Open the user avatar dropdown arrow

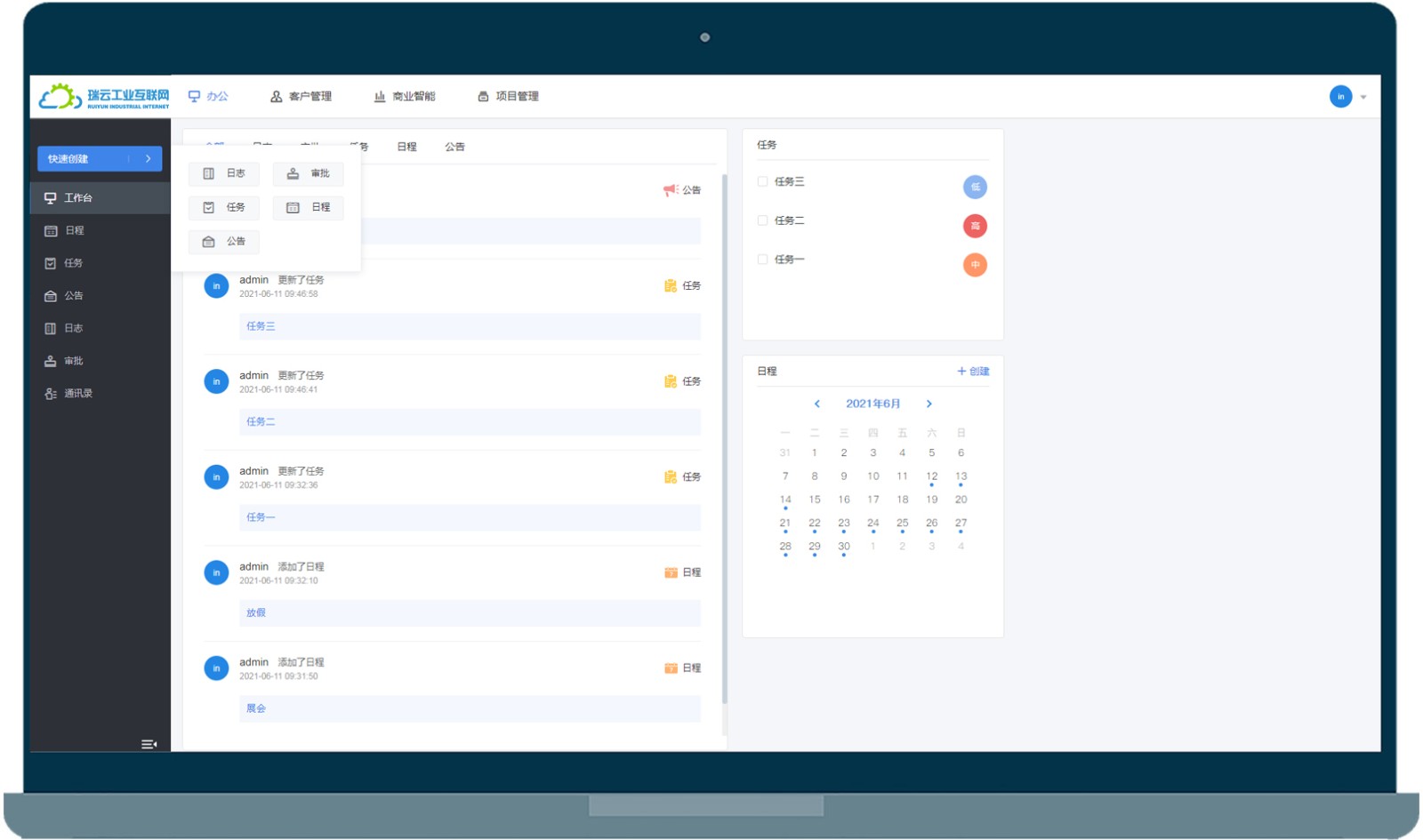click(x=1363, y=97)
